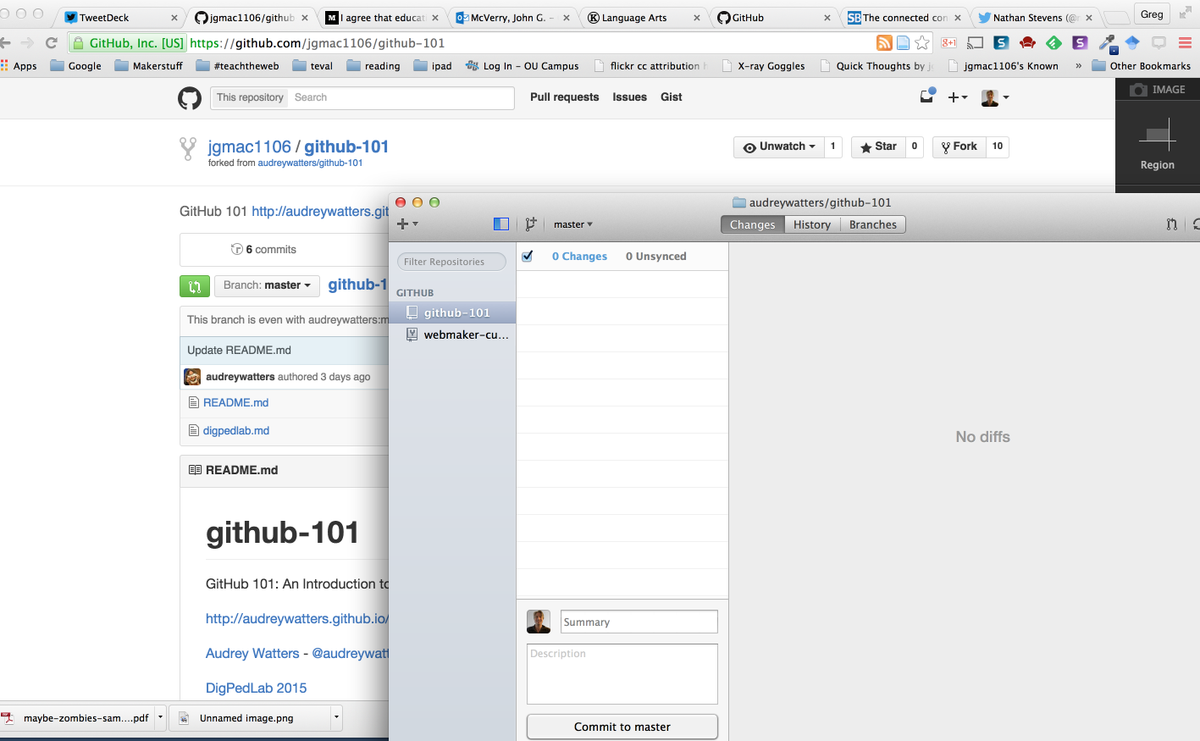Image resolution: width=1200 pixels, height=741 pixels.
Task: Open GitHub notifications inbox icon
Action: click(x=927, y=97)
